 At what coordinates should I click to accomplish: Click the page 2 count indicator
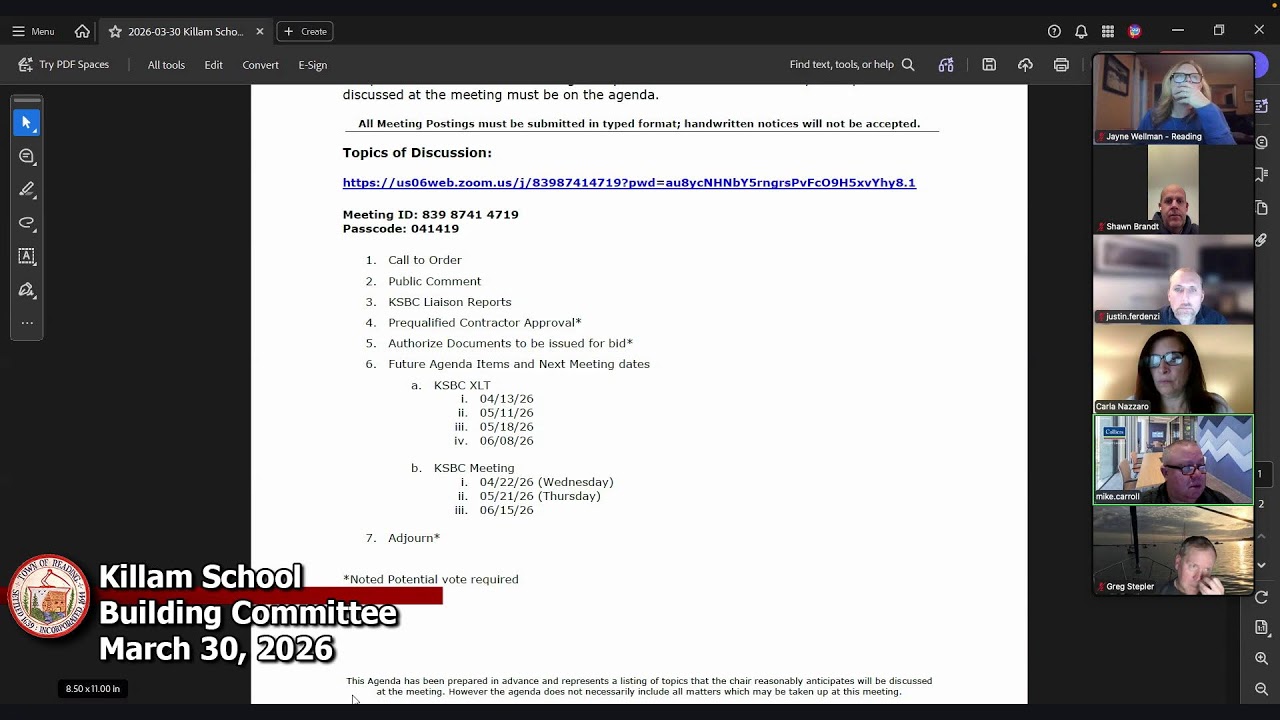[1261, 504]
